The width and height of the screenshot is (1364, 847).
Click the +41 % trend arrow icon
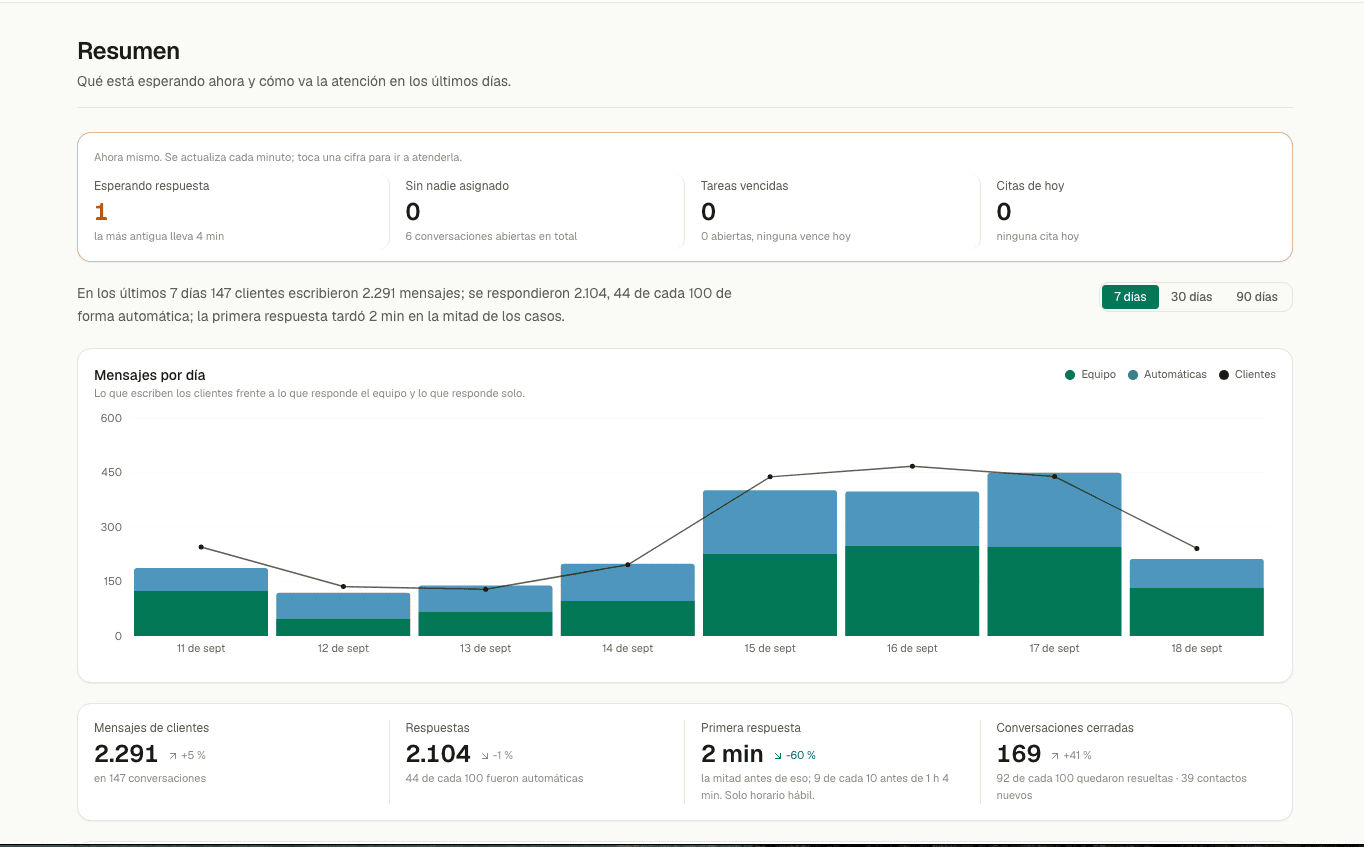pos(1055,756)
